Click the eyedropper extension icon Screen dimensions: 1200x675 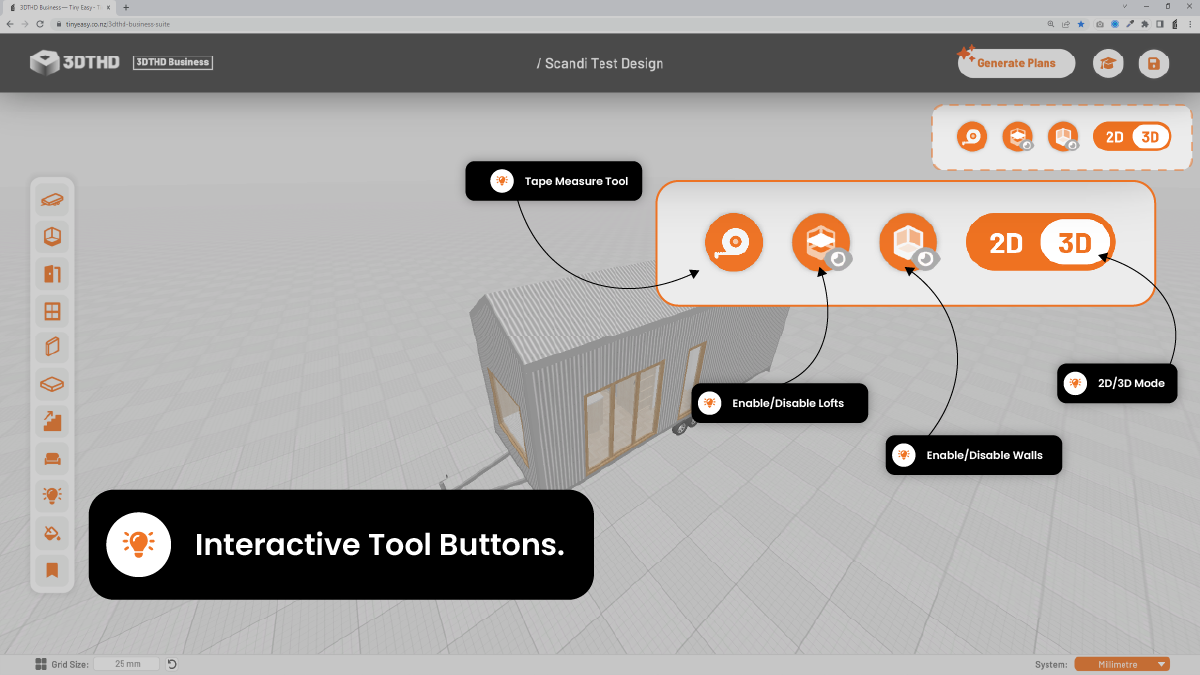tap(1130, 23)
